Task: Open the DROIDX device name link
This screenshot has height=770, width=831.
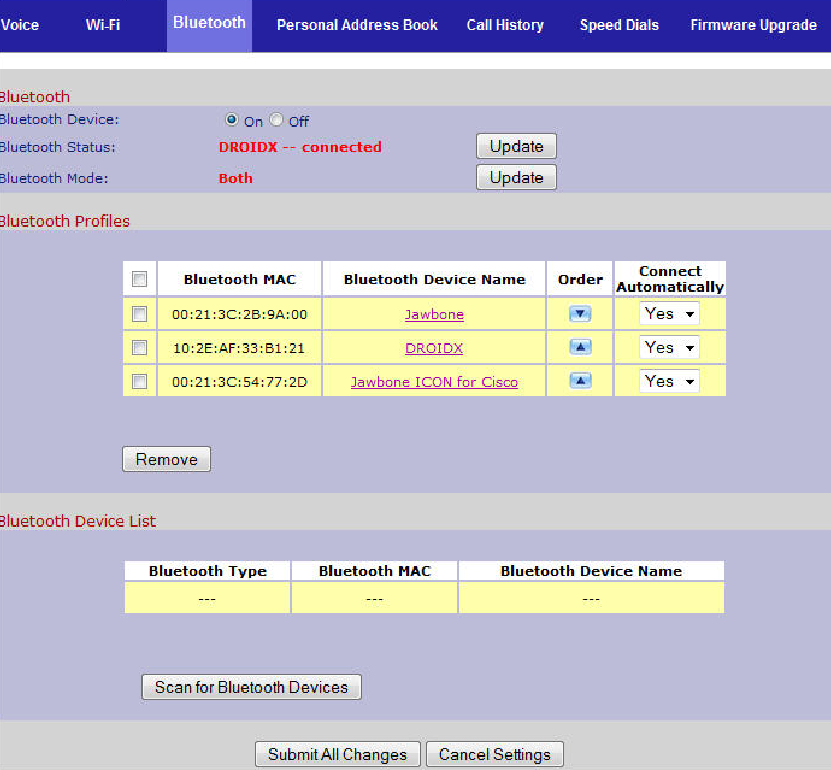Action: [x=434, y=348]
